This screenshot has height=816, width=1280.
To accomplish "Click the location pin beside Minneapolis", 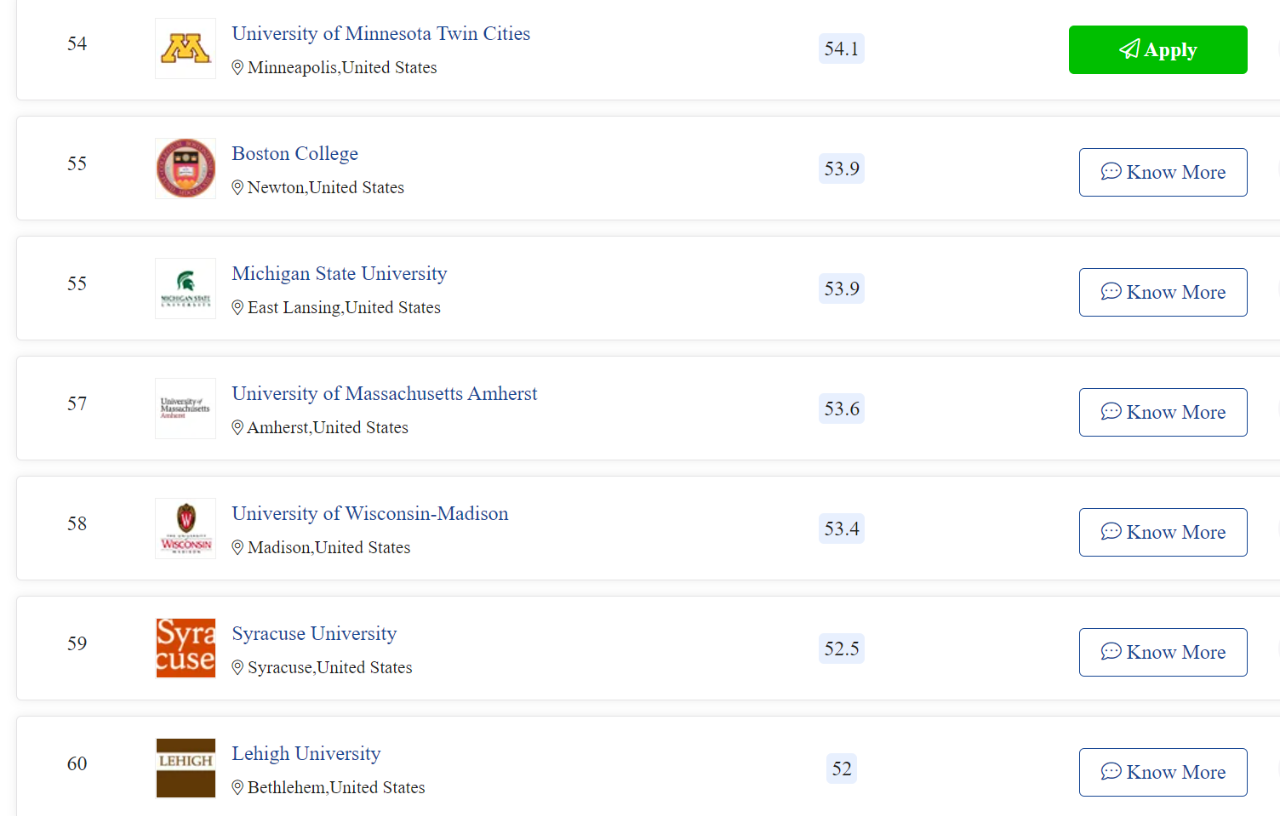I will pos(238,68).
